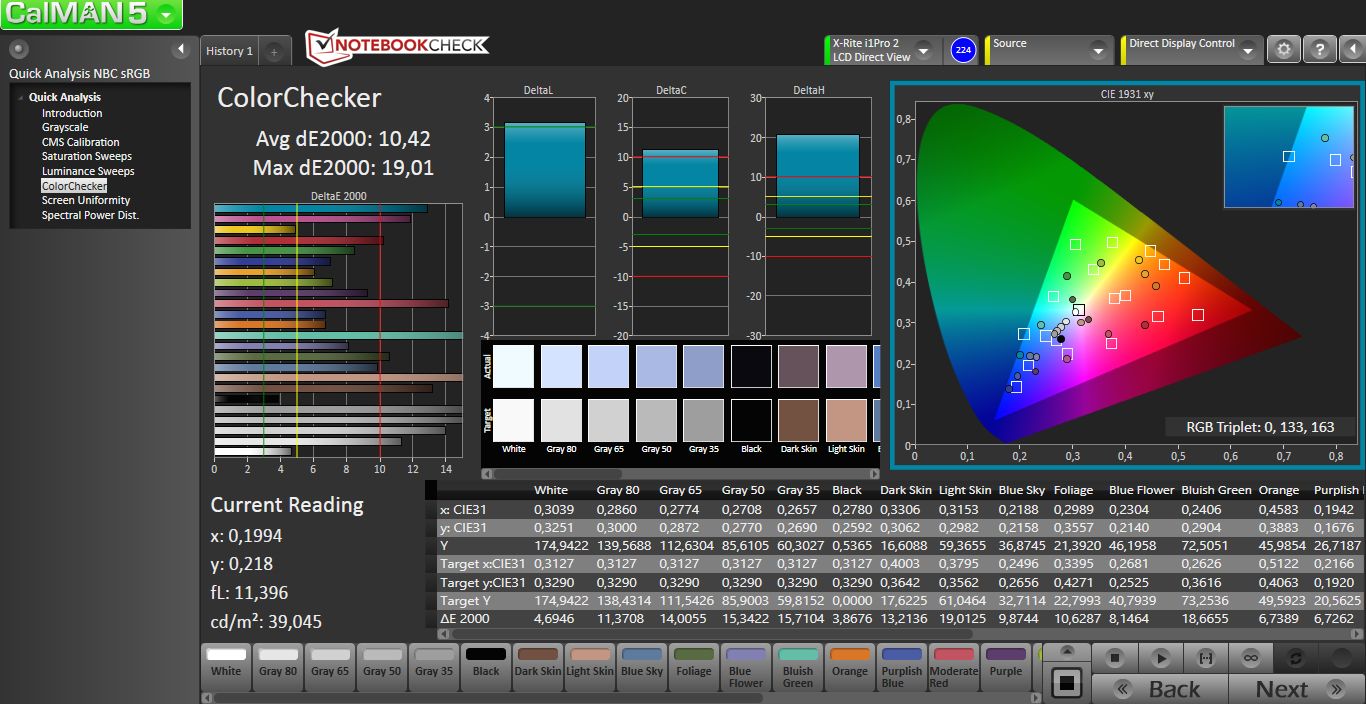
Task: Click the single read bracket icon
Action: point(1205,658)
